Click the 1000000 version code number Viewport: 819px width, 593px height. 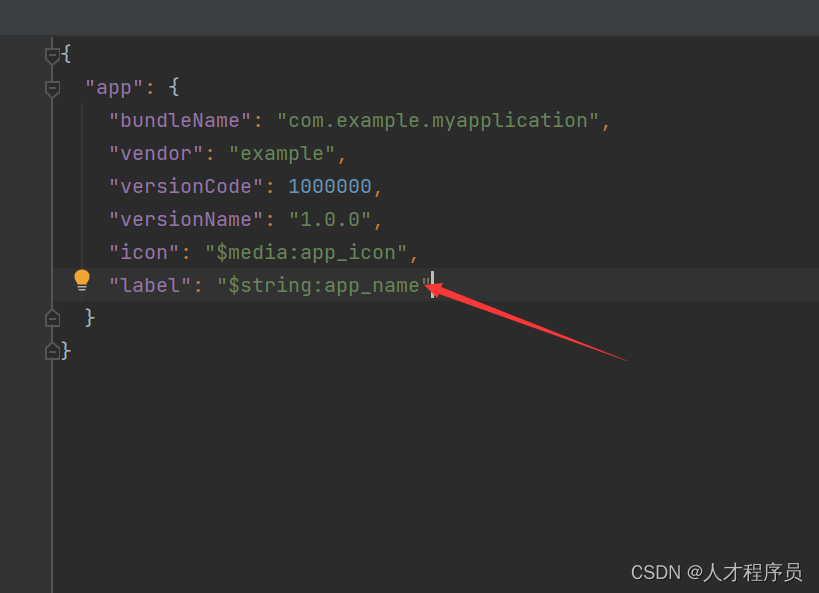(x=330, y=187)
